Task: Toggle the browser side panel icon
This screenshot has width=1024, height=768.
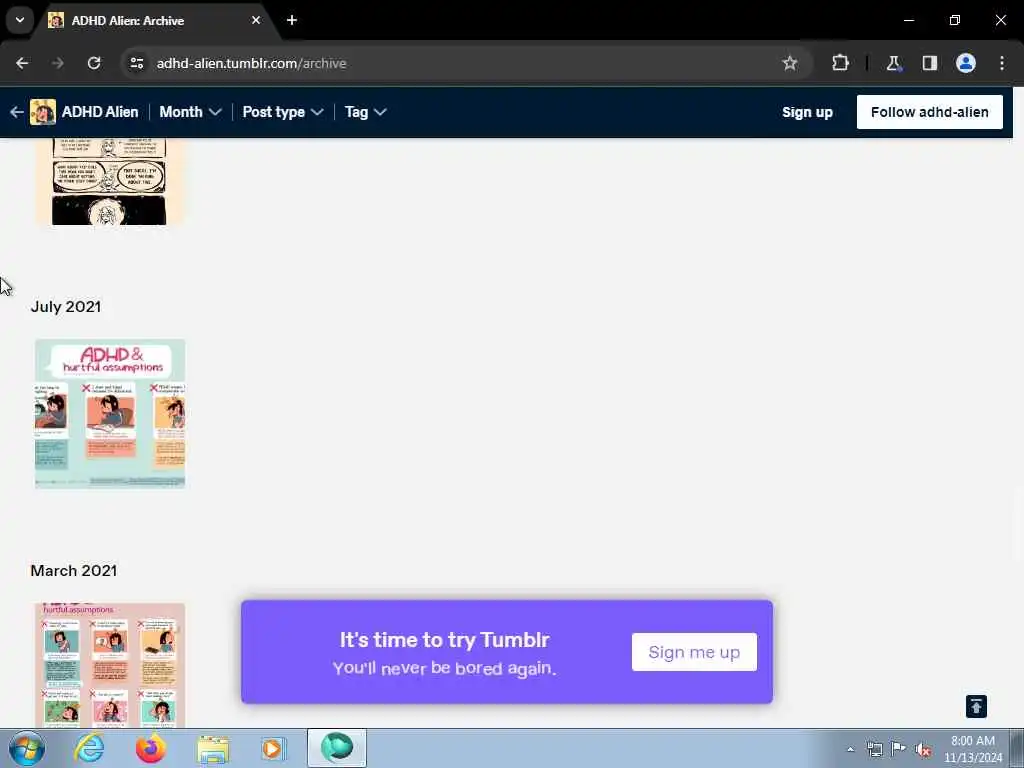Action: click(929, 63)
